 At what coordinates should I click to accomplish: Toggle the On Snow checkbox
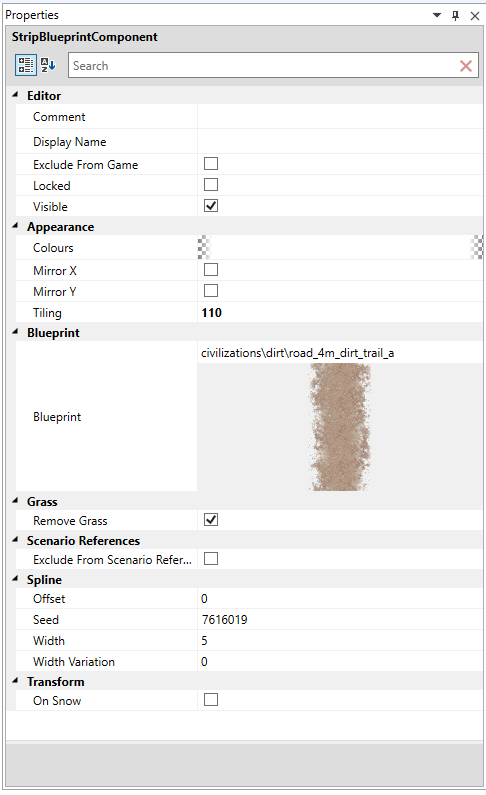coord(211,700)
